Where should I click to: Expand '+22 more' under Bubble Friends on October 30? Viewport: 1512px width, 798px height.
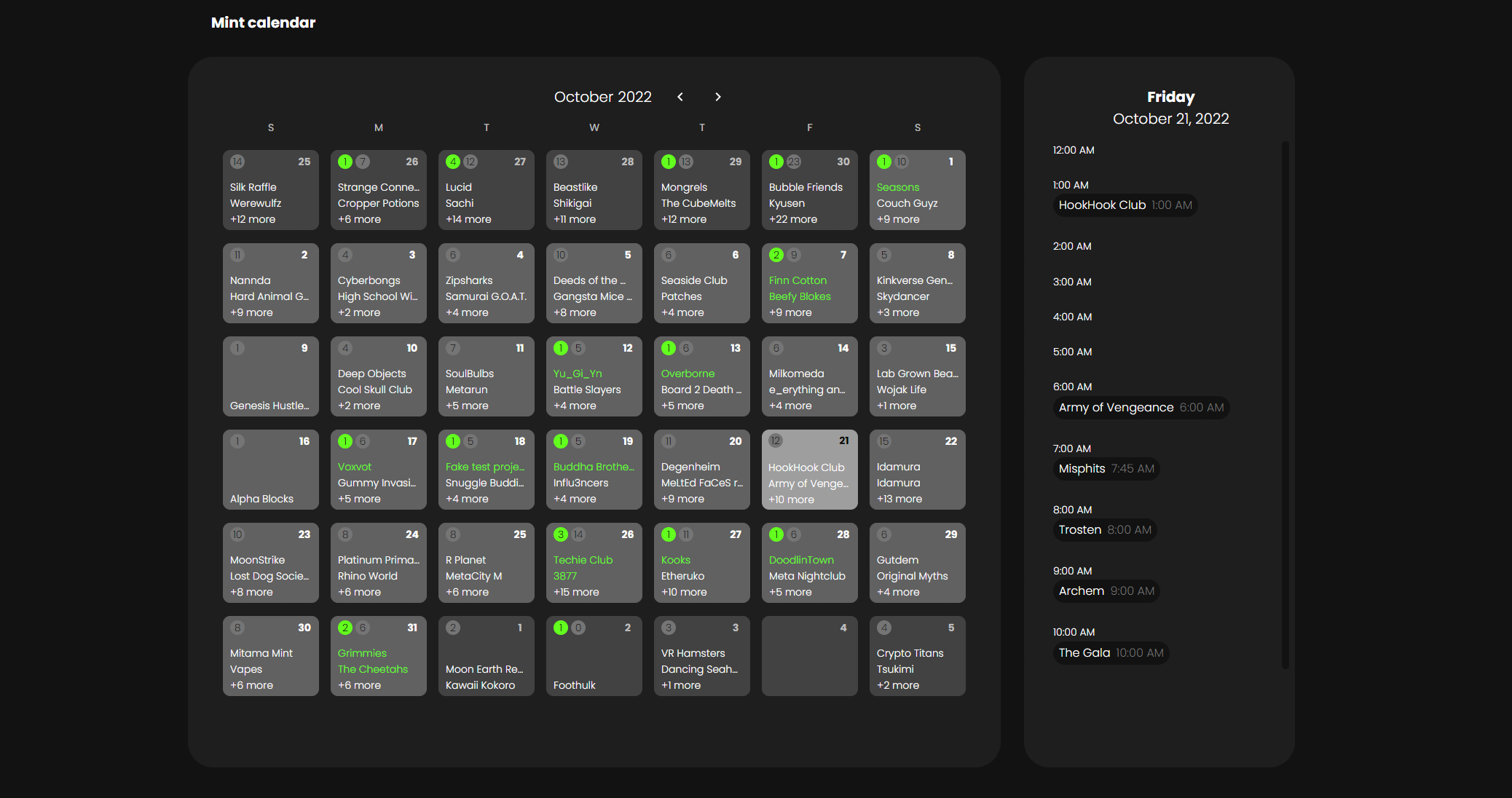pyautogui.click(x=792, y=219)
